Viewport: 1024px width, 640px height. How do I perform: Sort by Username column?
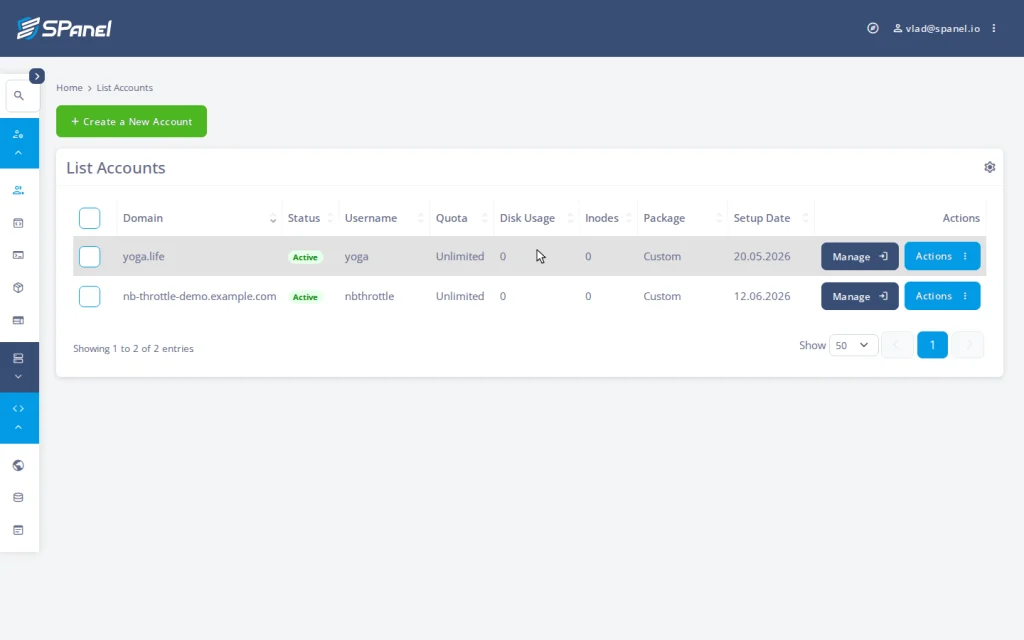click(384, 218)
